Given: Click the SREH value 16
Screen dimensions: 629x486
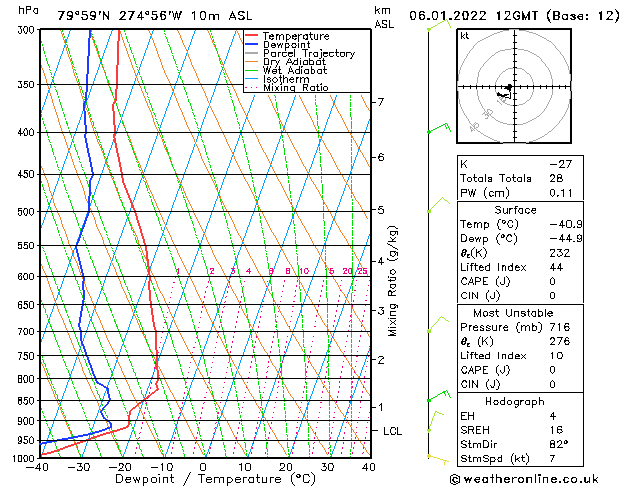Looking at the screenshot, I should 556,430.
